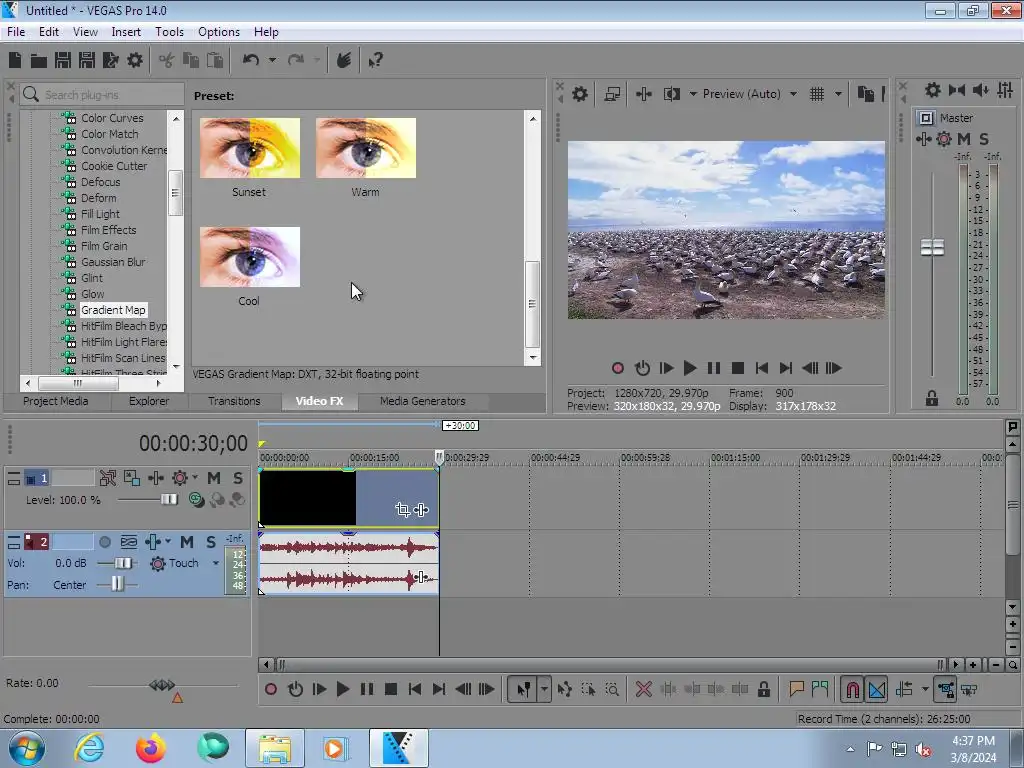1024x768 pixels.
Task: Click Stop in the timeline transport bar
Action: [391, 689]
